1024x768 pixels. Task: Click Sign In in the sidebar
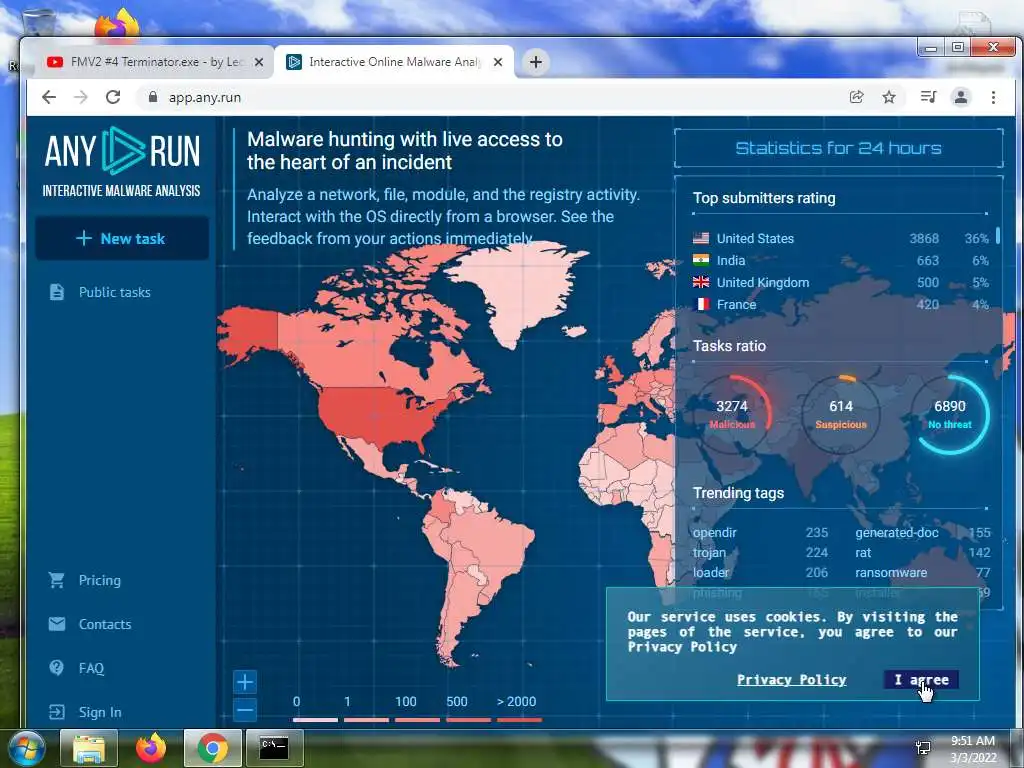[x=100, y=712]
